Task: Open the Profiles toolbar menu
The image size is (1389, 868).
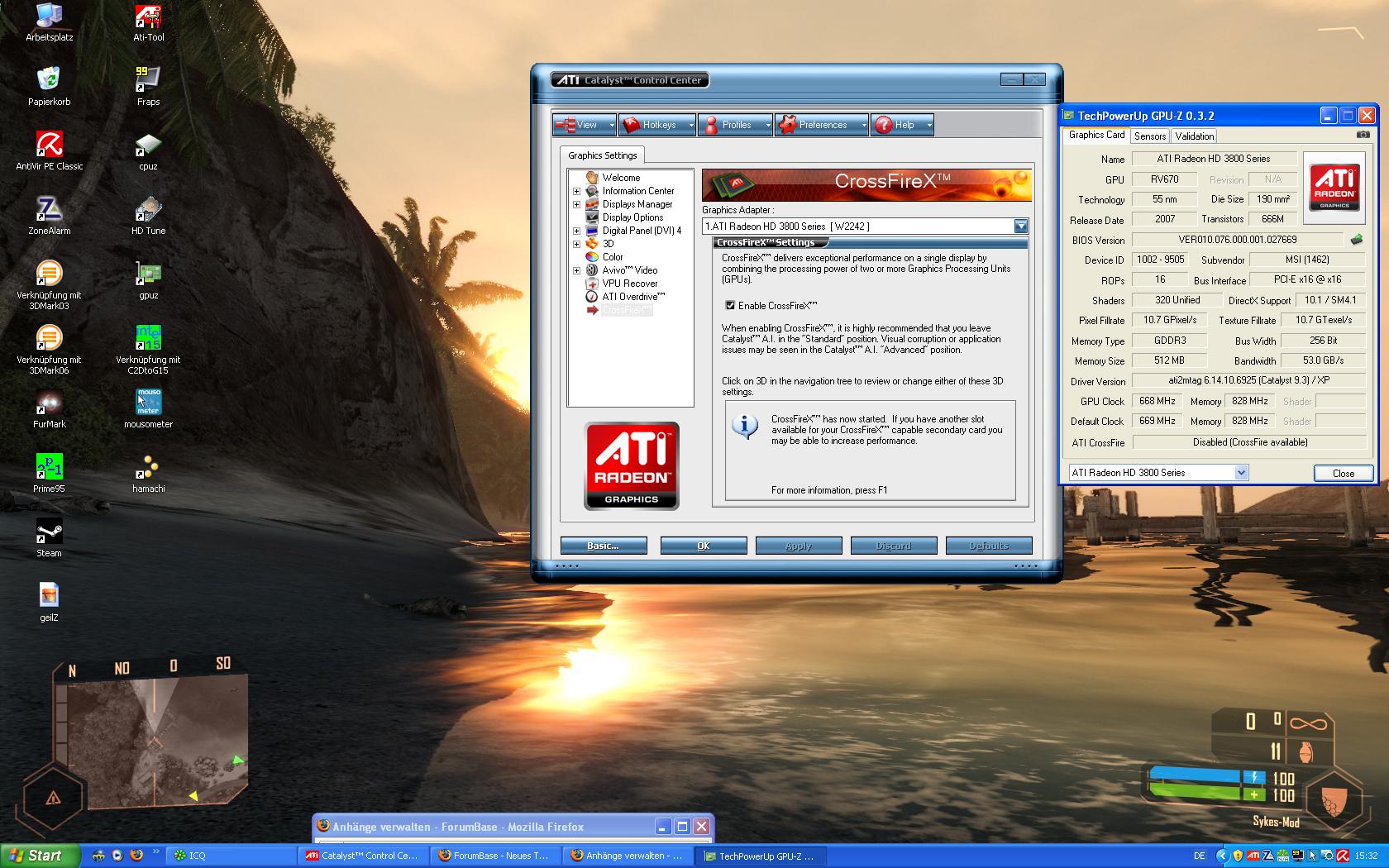Action: [735, 126]
